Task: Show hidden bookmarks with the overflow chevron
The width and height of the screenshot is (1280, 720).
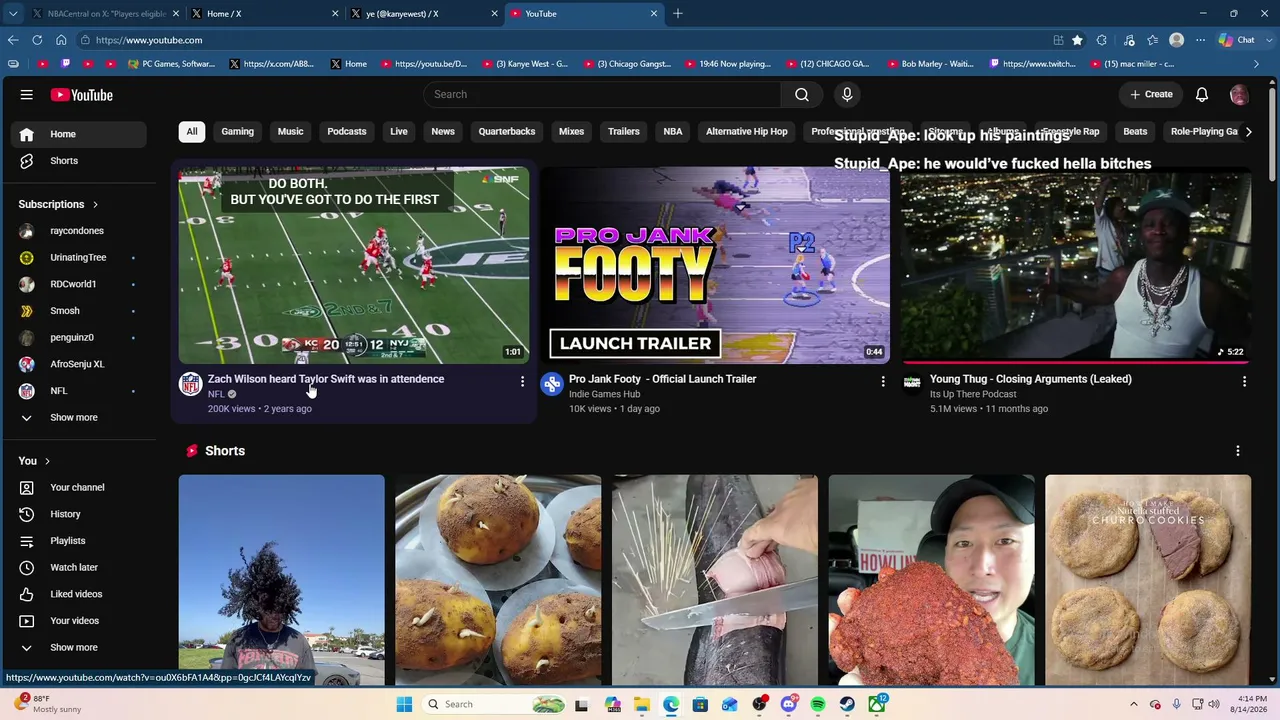Action: click(1257, 64)
